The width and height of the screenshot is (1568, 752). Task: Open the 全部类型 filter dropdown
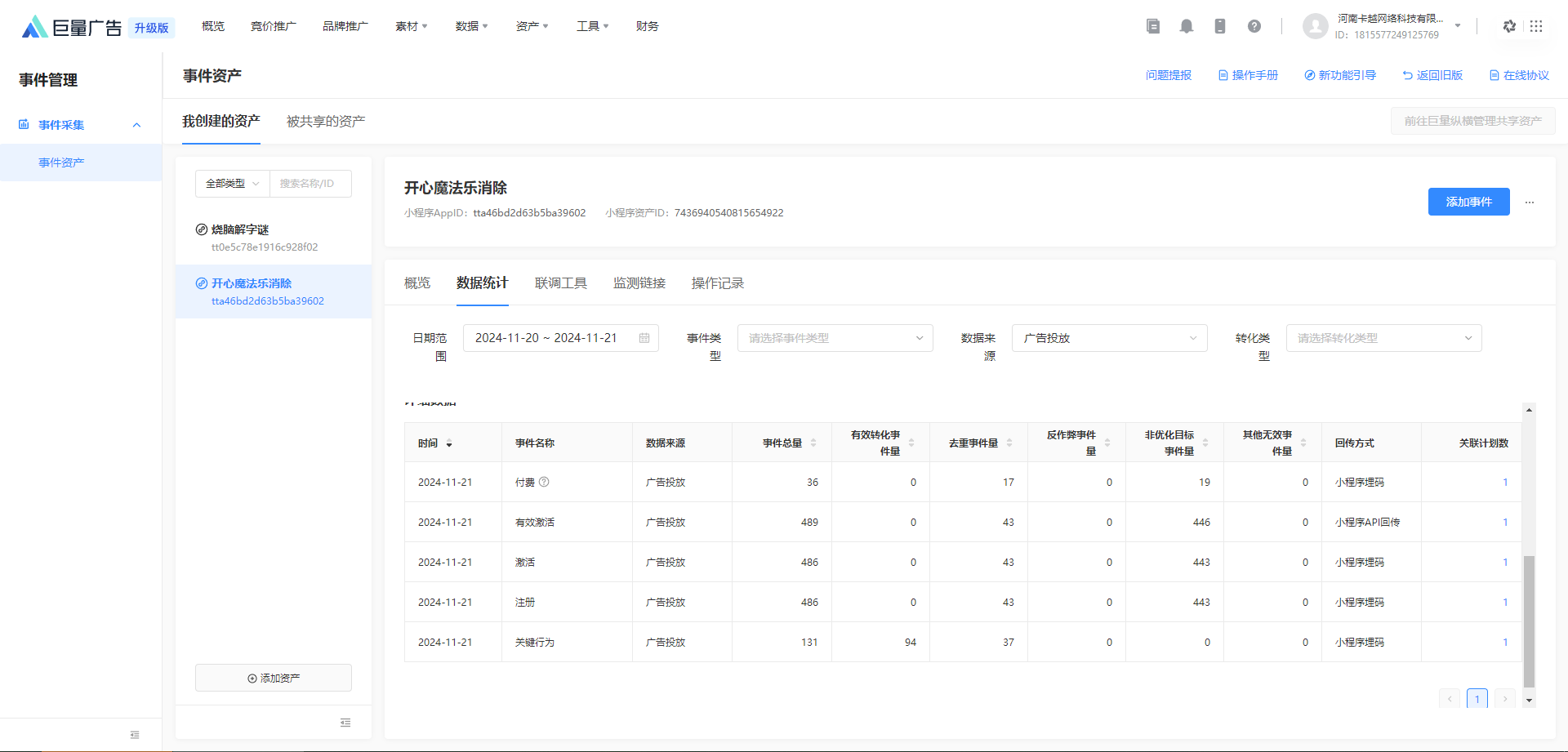tap(233, 184)
